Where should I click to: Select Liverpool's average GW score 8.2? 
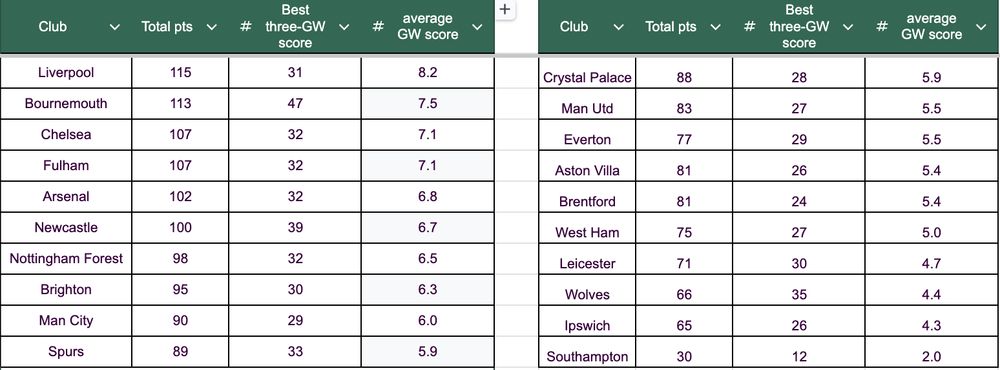point(427,73)
